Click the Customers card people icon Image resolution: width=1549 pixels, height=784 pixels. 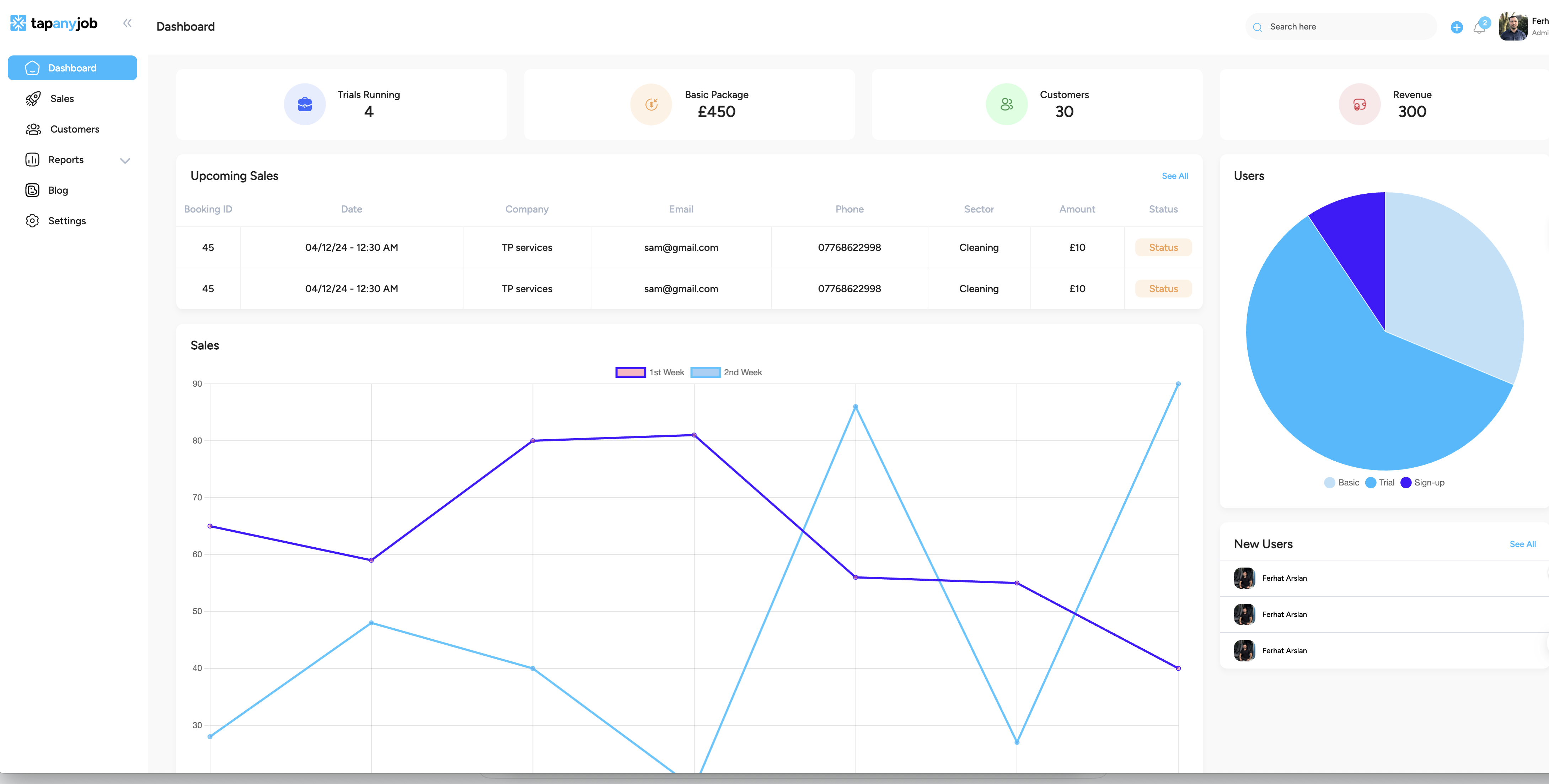point(1007,104)
